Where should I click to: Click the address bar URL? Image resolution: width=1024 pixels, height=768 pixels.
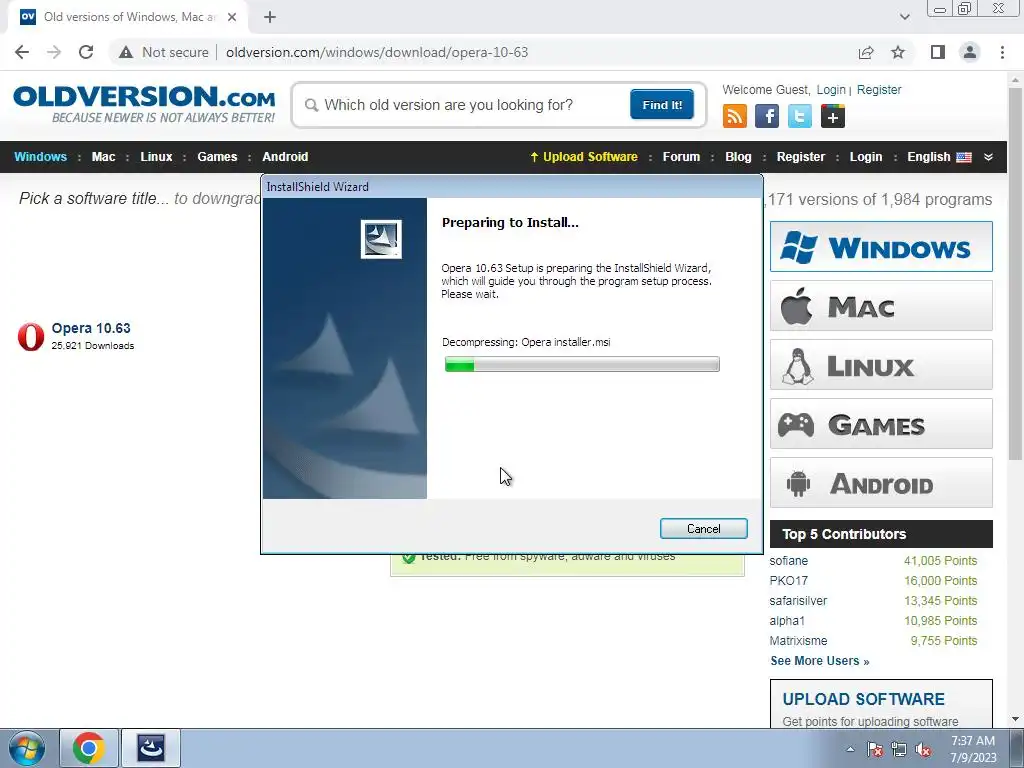[x=377, y=52]
